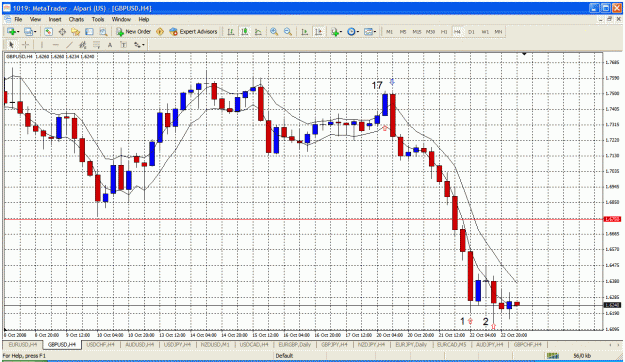Image resolution: width=625 pixels, height=362 pixels.
Task: Open the Help menu
Action: (144, 19)
